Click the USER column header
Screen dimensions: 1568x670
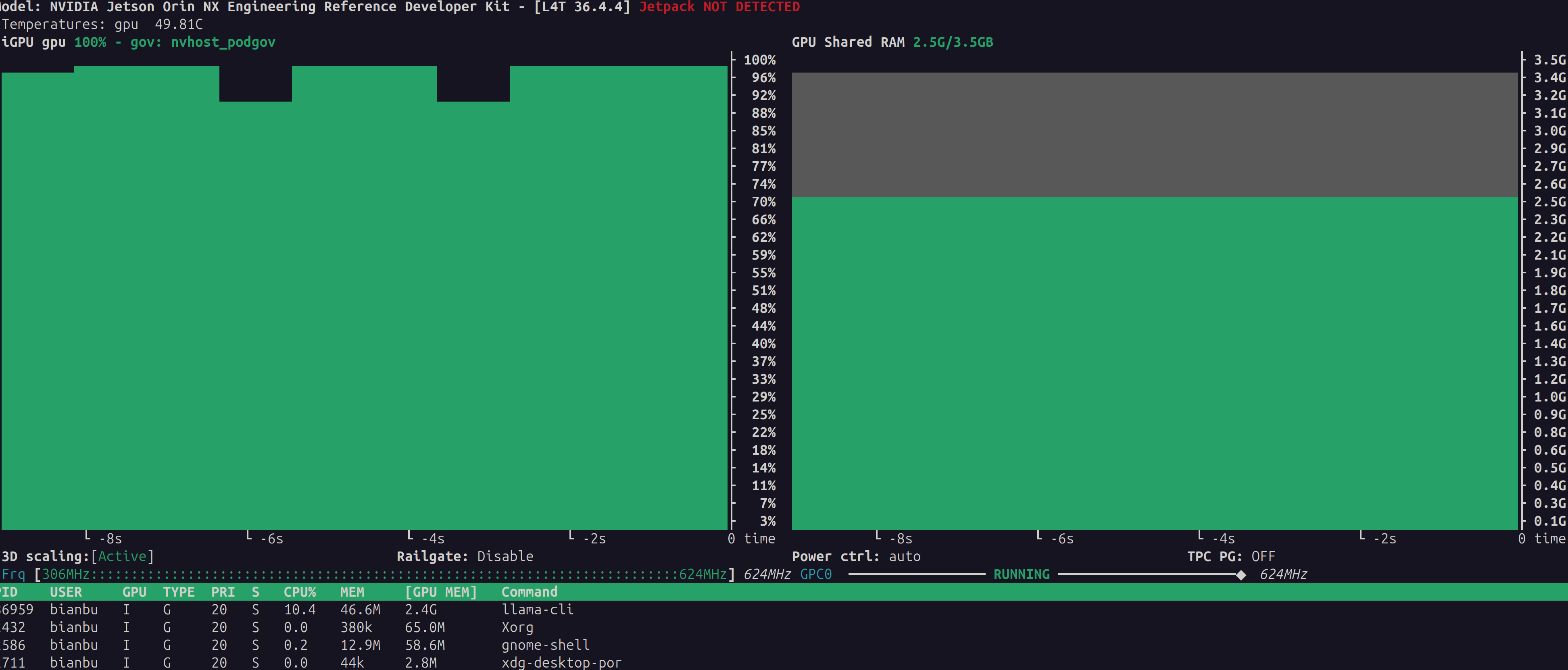[x=66, y=592]
